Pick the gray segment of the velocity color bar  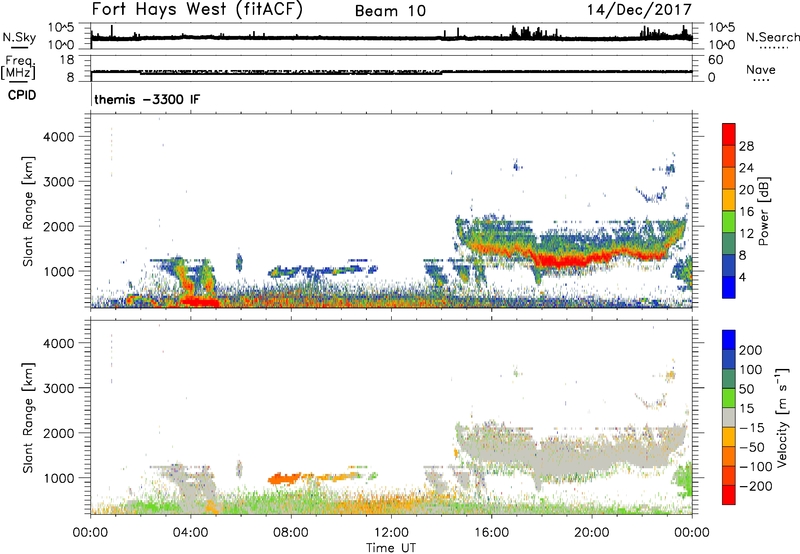pos(729,417)
